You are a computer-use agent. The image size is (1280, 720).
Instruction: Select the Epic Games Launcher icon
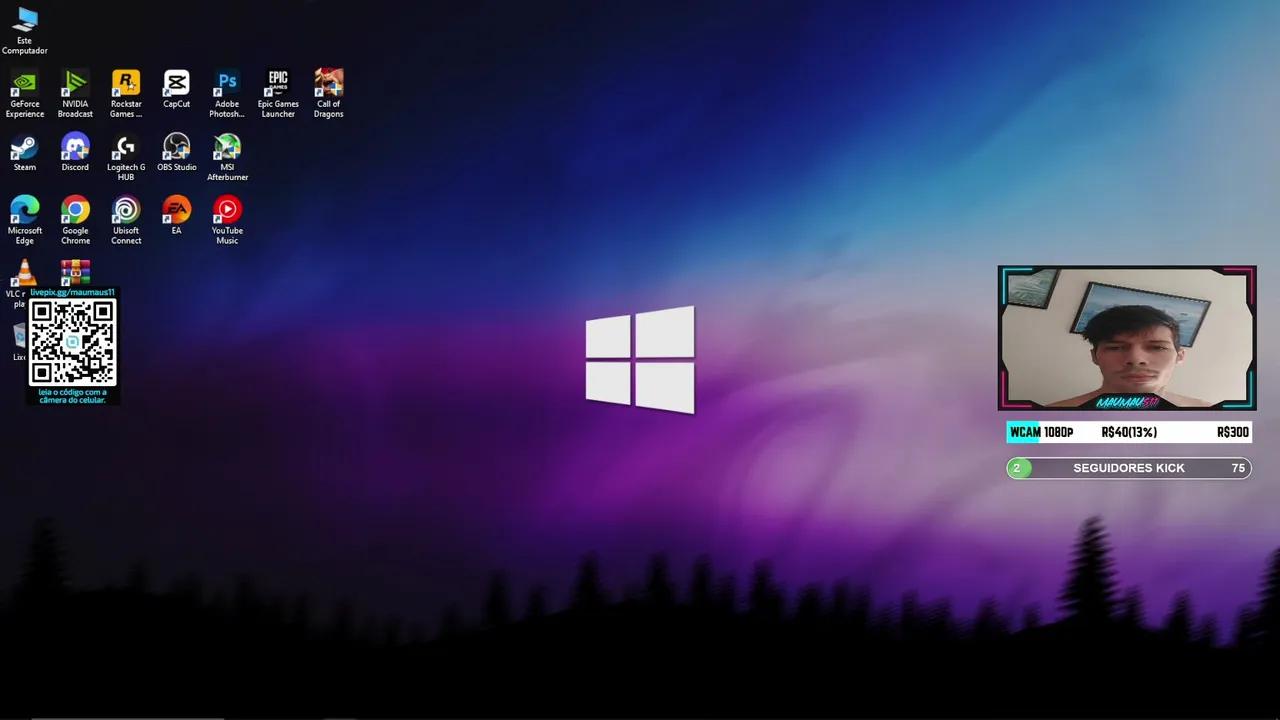[278, 94]
